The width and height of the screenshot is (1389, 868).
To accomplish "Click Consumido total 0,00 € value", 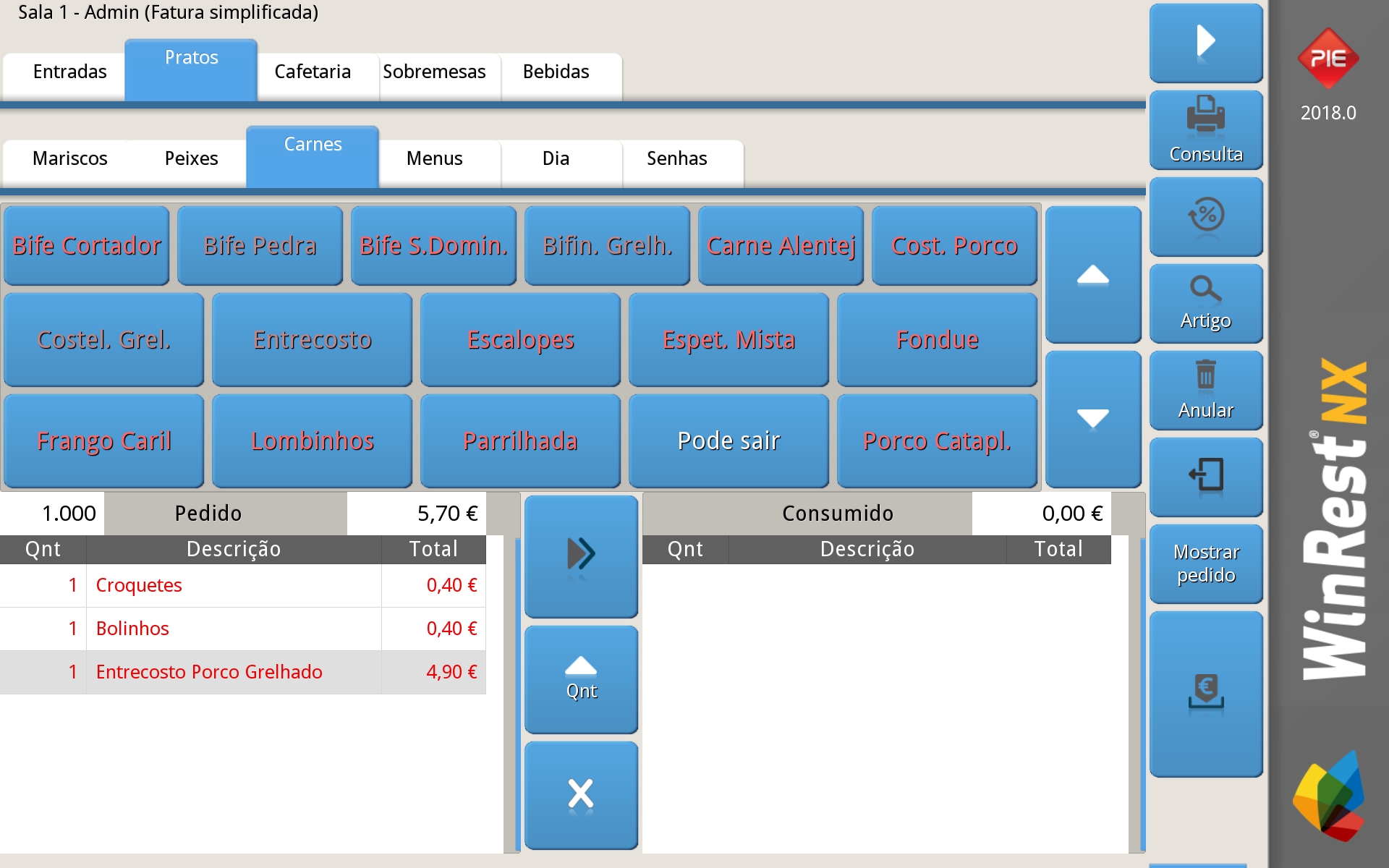I will (1042, 514).
